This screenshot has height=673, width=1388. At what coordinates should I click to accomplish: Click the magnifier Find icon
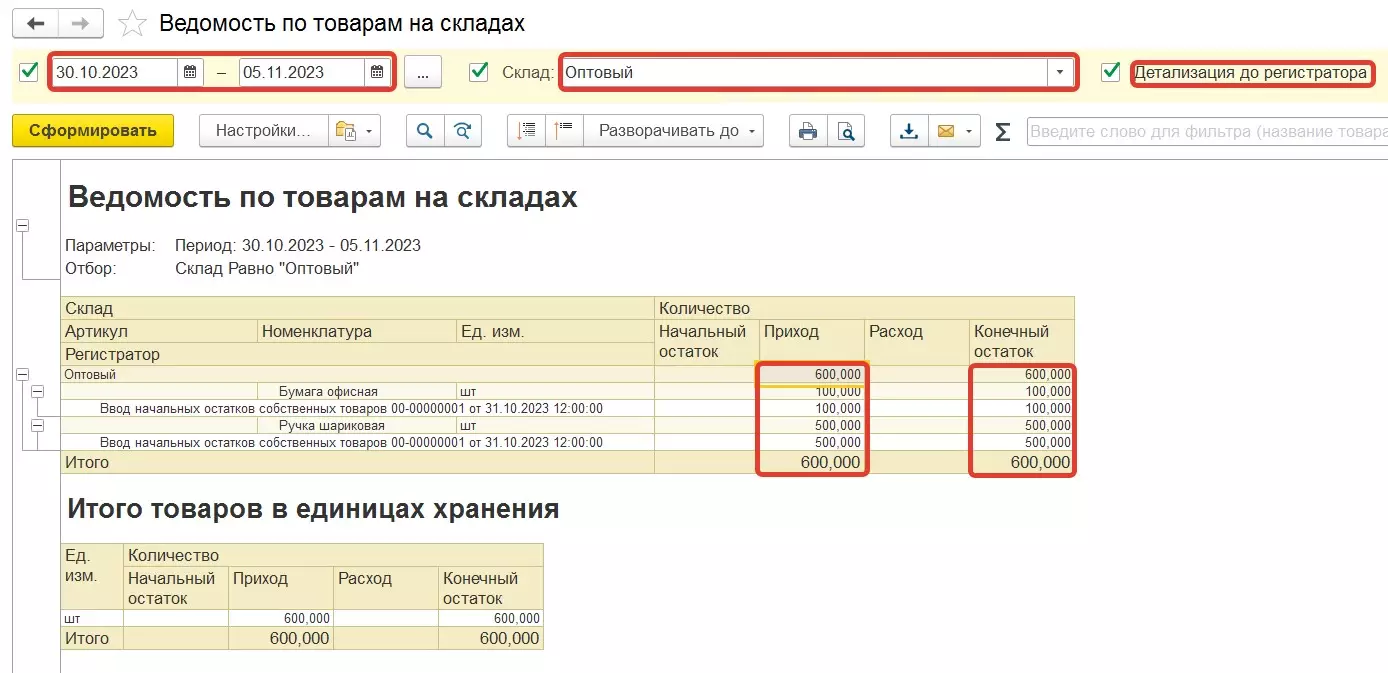coord(425,131)
